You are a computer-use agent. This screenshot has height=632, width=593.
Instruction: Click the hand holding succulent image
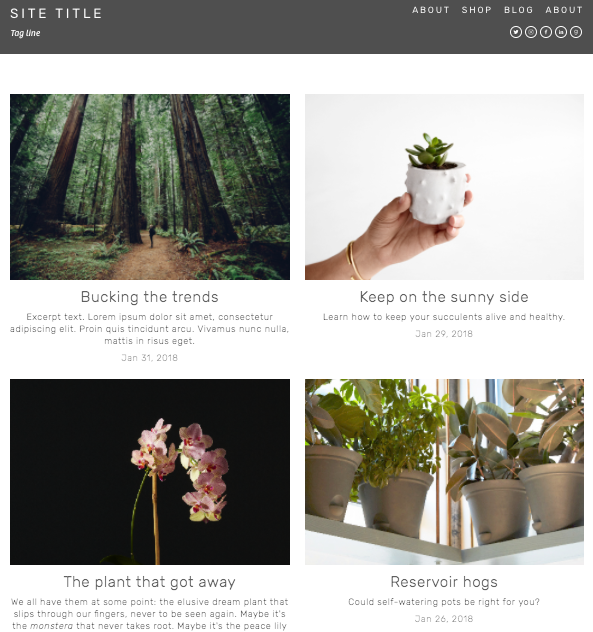coord(444,187)
